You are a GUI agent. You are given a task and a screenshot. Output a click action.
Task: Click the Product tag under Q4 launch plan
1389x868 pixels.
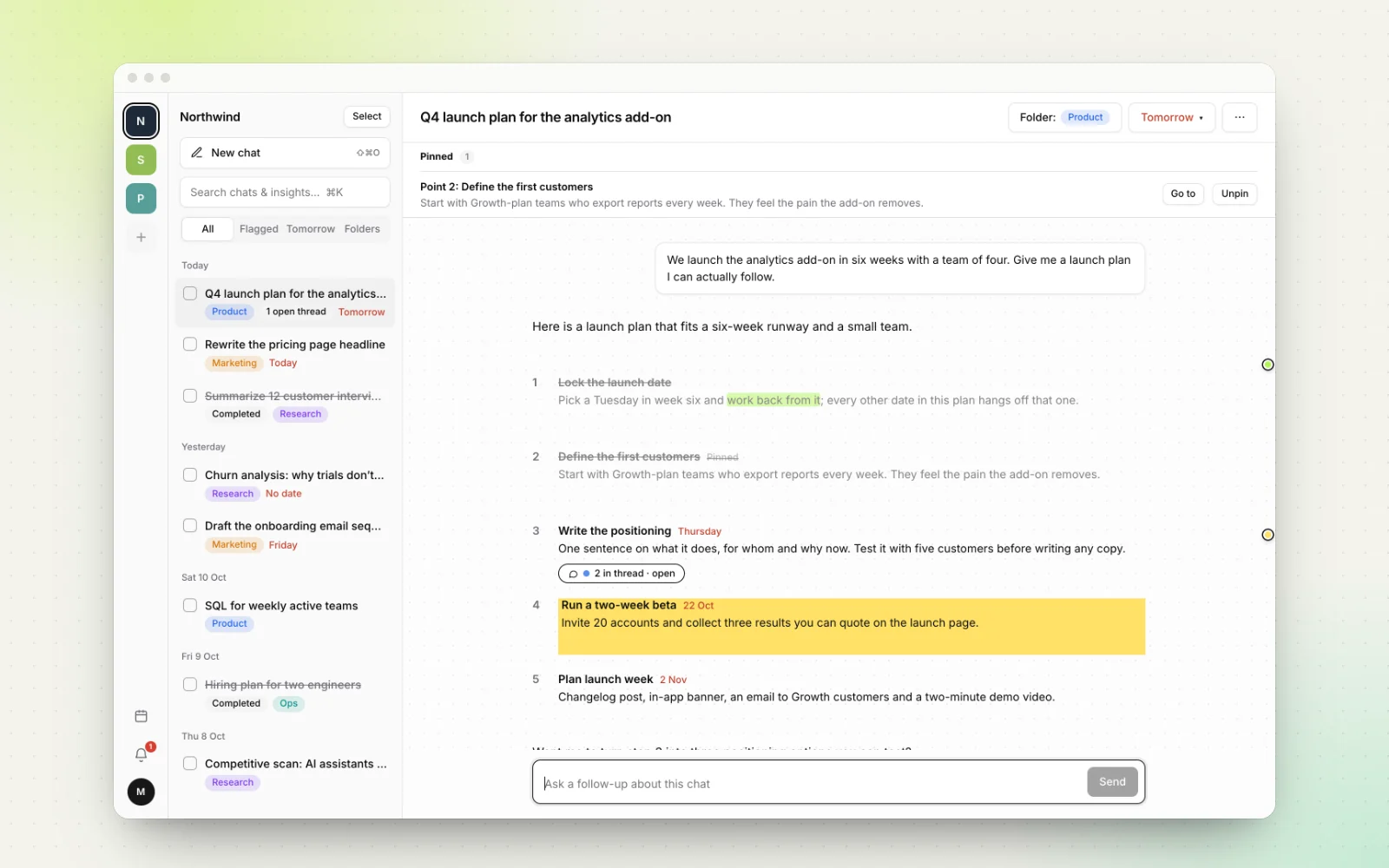(229, 312)
